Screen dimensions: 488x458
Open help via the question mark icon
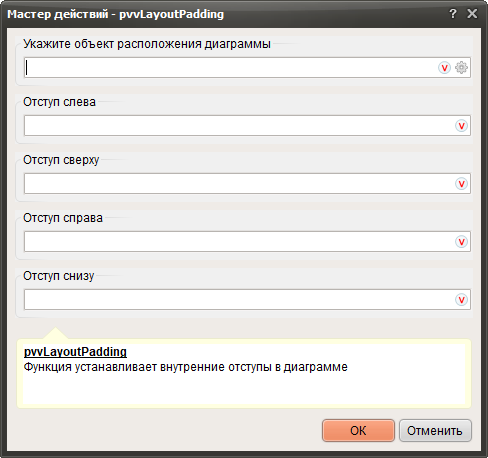453,14
